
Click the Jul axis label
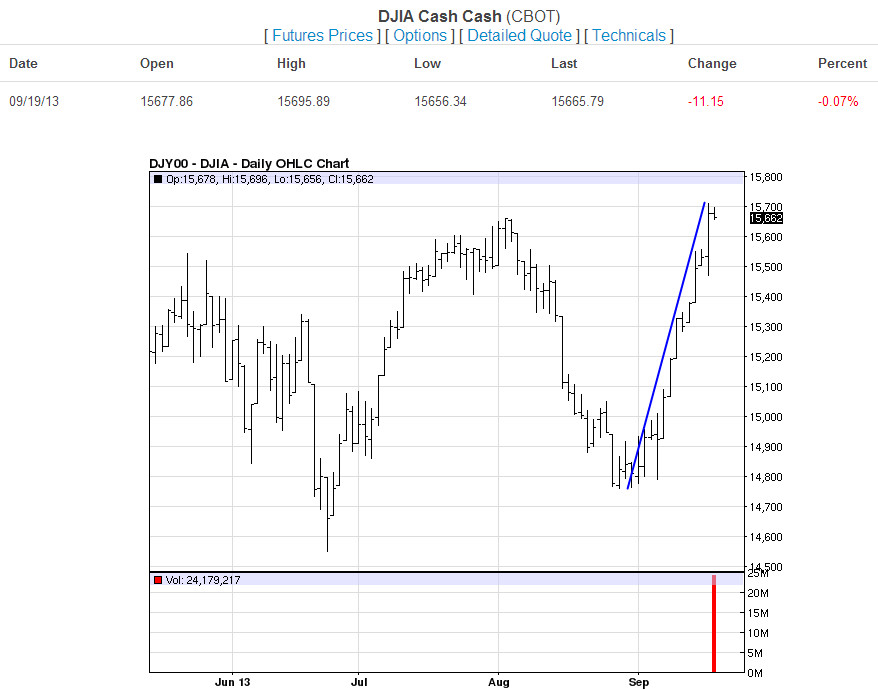pos(359,682)
